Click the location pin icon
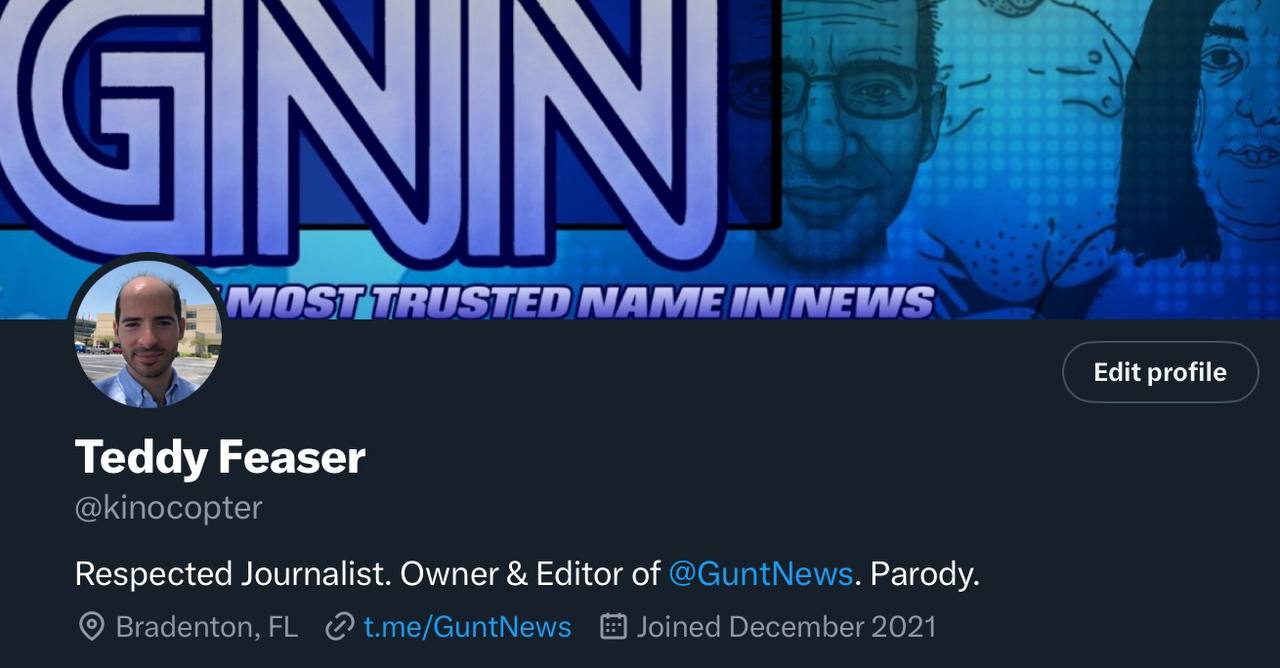Screen dimensions: 1280x668 [91, 627]
